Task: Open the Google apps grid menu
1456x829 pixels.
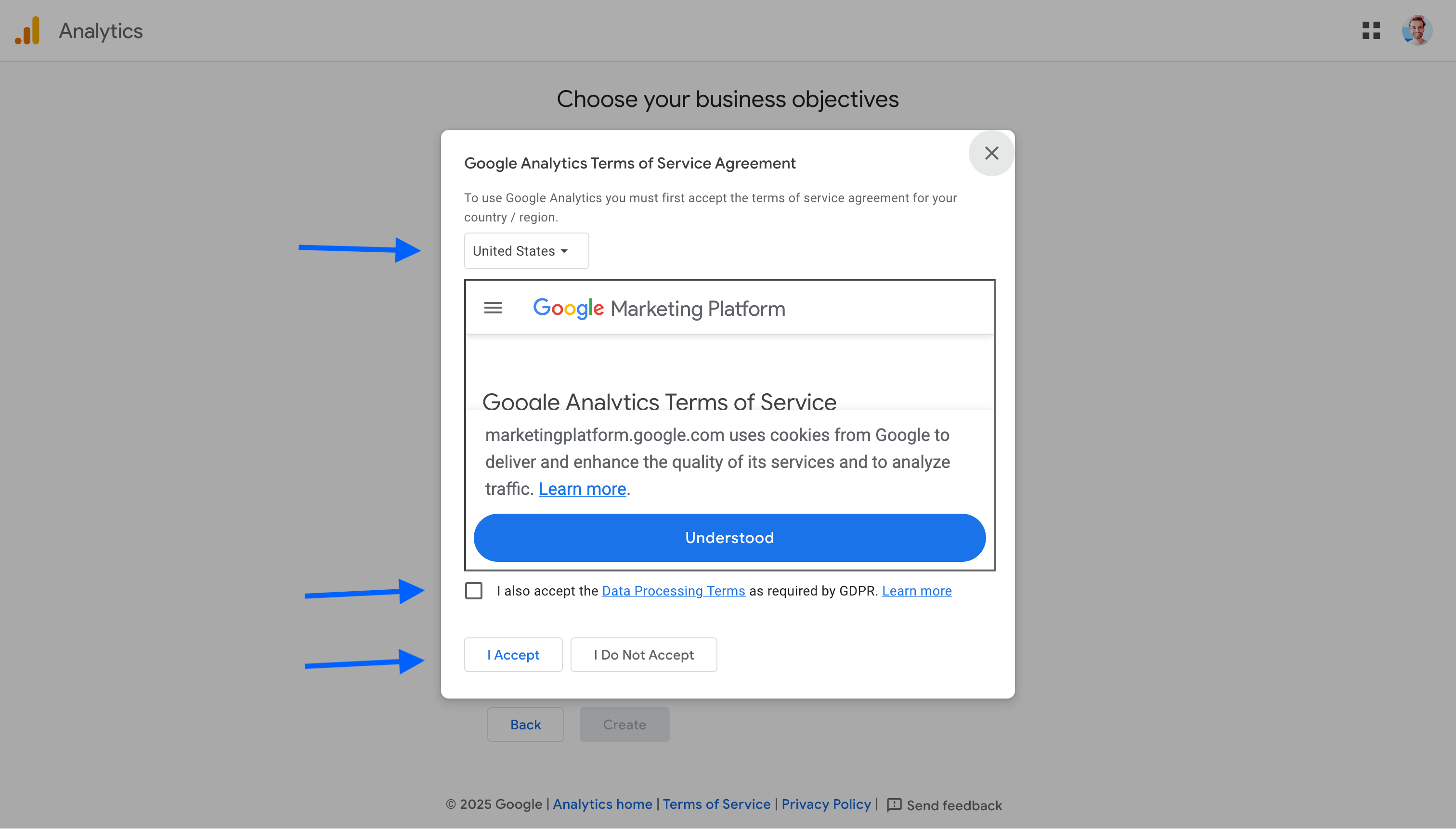Action: pyautogui.click(x=1371, y=29)
